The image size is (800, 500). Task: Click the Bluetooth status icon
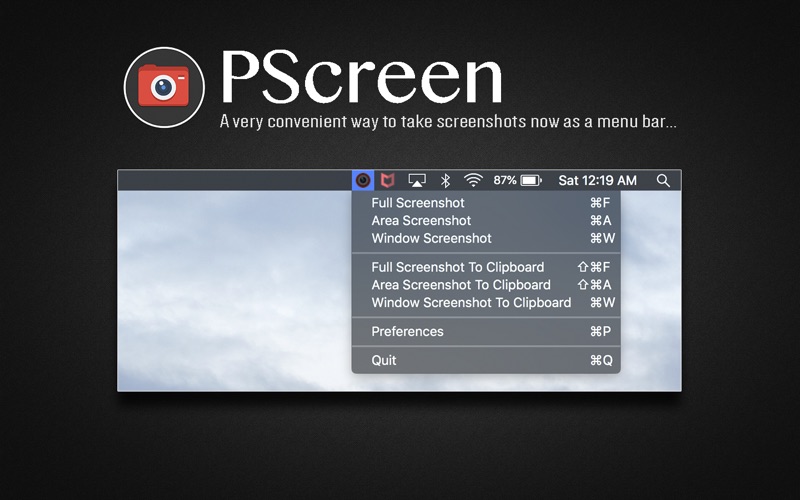445,180
